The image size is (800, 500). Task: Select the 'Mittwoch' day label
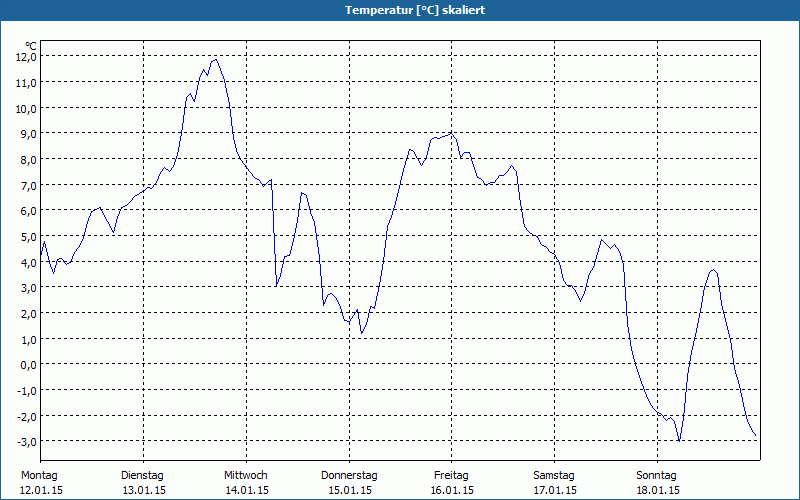[246, 476]
